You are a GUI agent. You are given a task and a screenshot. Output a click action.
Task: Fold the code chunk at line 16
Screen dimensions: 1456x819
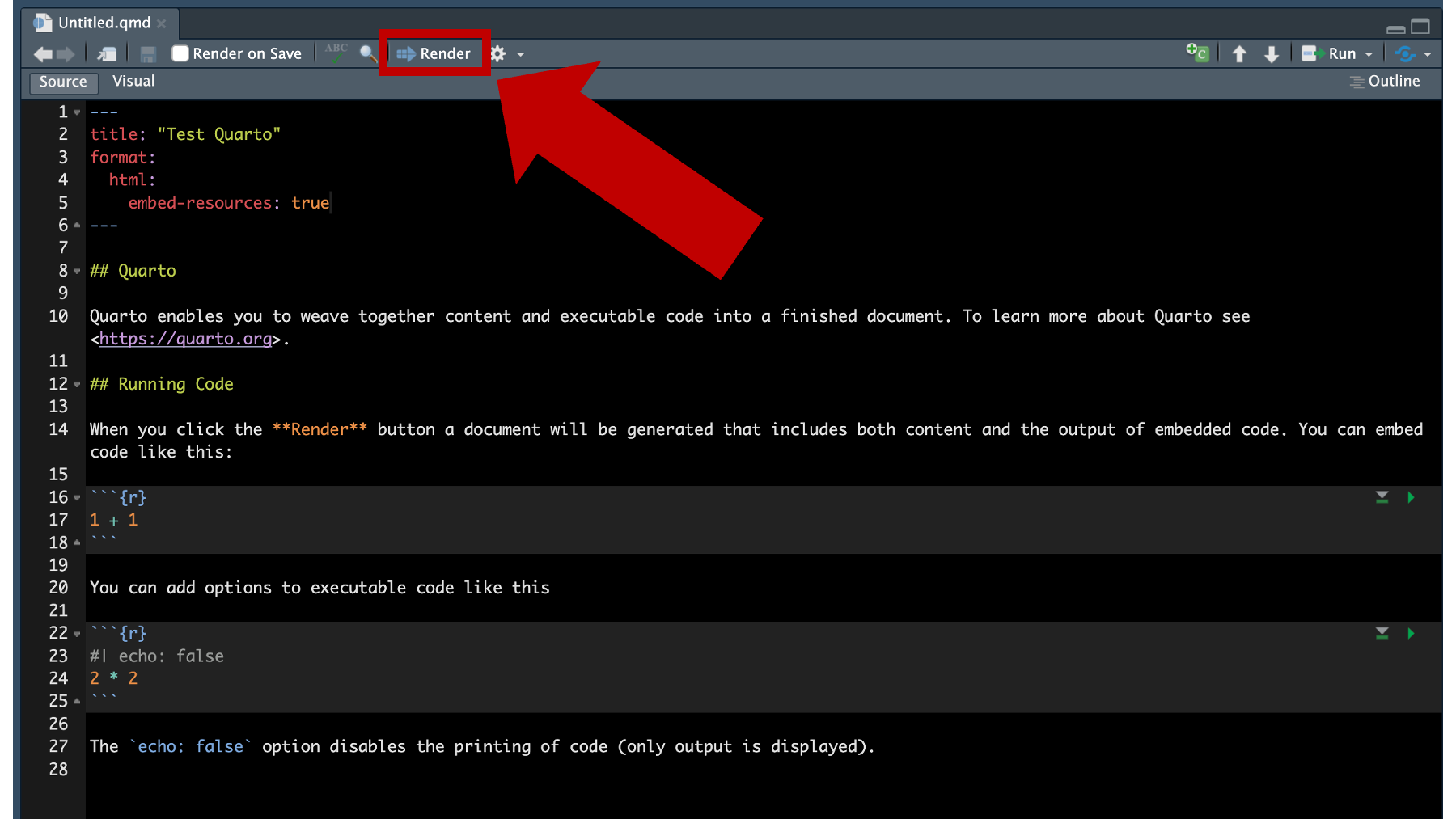tap(77, 497)
